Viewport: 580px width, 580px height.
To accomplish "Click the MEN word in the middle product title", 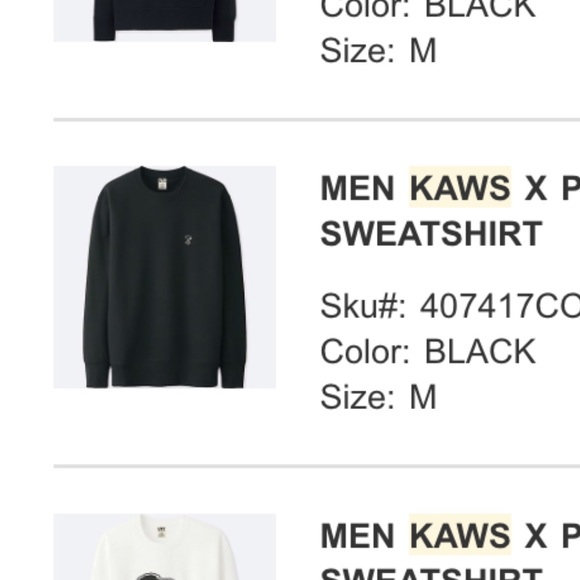I will 357,188.
